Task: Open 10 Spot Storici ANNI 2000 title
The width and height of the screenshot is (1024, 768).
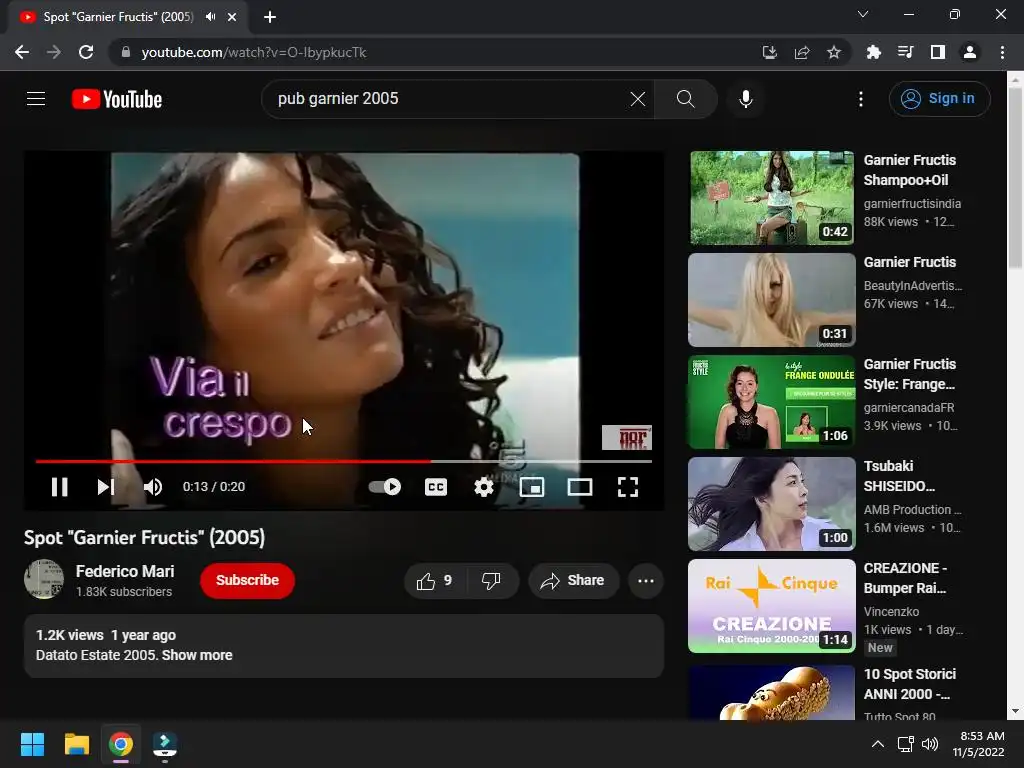Action: (x=910, y=684)
